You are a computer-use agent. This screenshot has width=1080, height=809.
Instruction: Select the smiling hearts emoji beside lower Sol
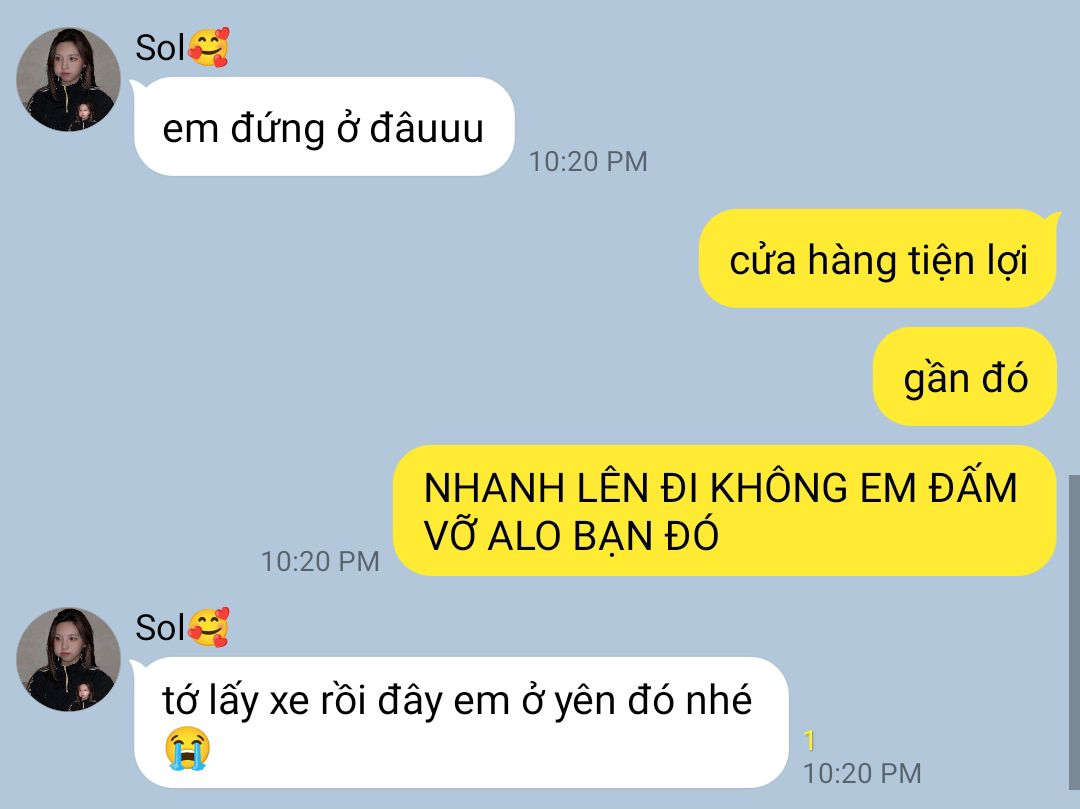tap(208, 627)
